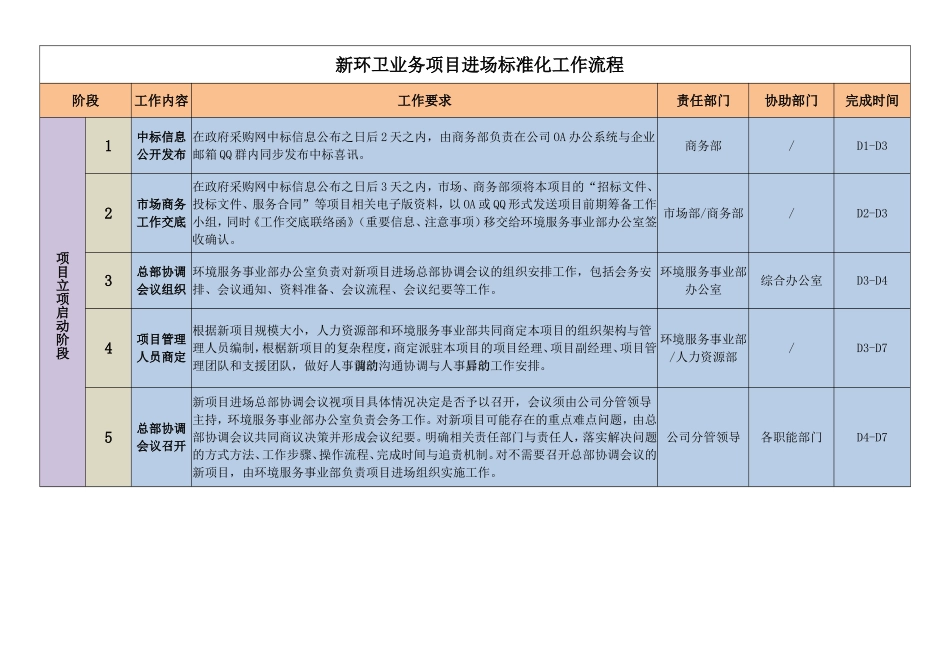Viewport: 950px width, 672px height.
Task: Click the 中标信息公开发布 cell
Action: pos(161,145)
